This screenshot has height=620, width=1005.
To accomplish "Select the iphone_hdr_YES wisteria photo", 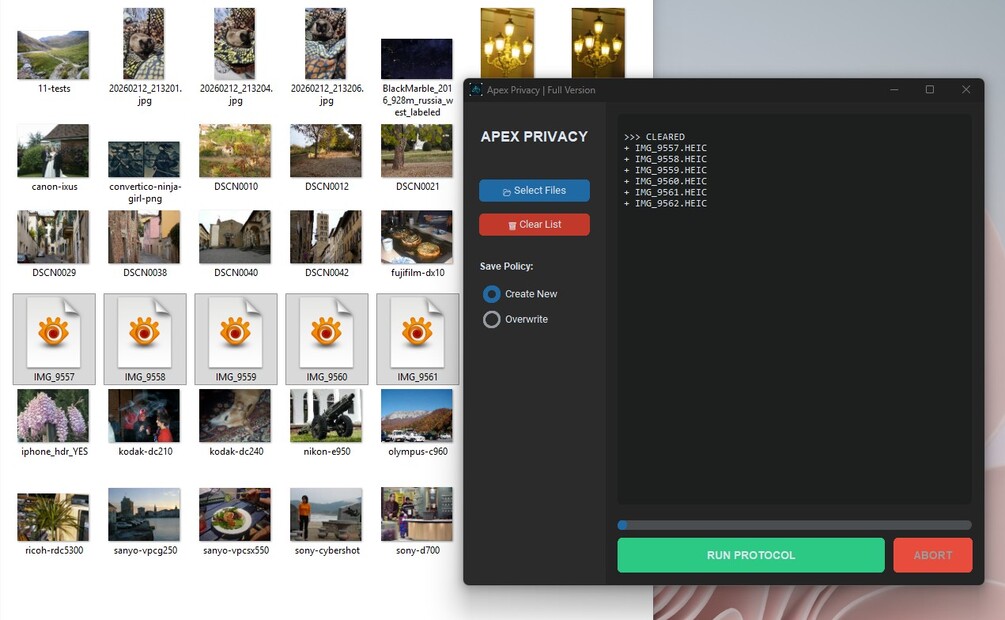I will [53, 415].
